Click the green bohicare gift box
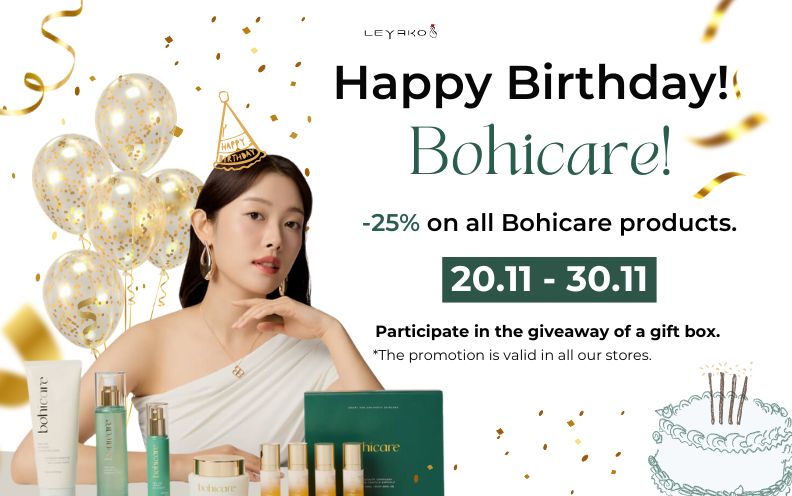This screenshot has height=496, width=792. click(375, 442)
